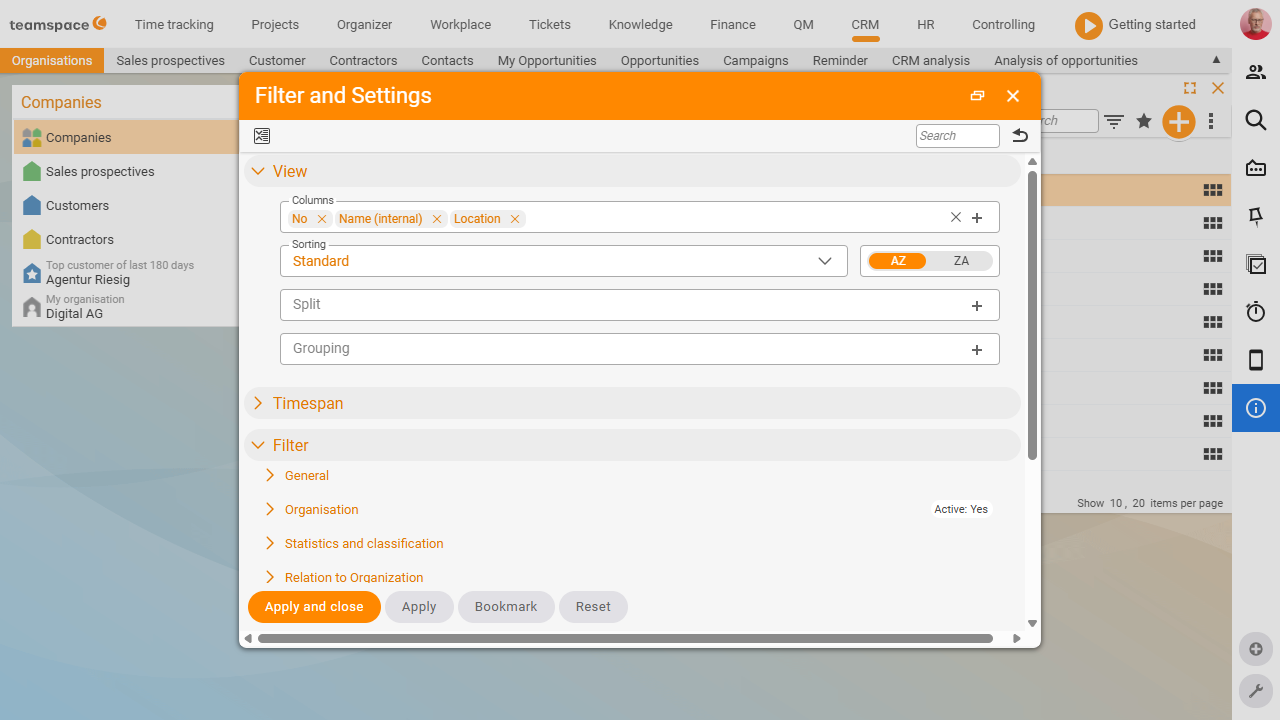Select Customers in the Companies panel
This screenshot has height=720, width=1280.
coord(77,206)
